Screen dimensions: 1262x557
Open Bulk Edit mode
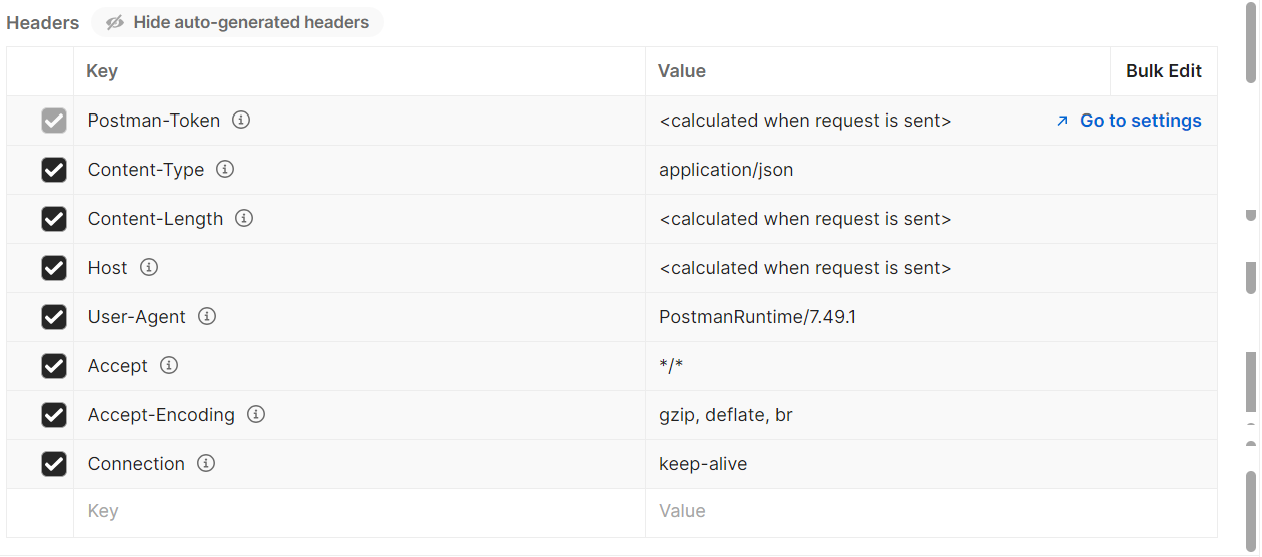[x=1164, y=71]
